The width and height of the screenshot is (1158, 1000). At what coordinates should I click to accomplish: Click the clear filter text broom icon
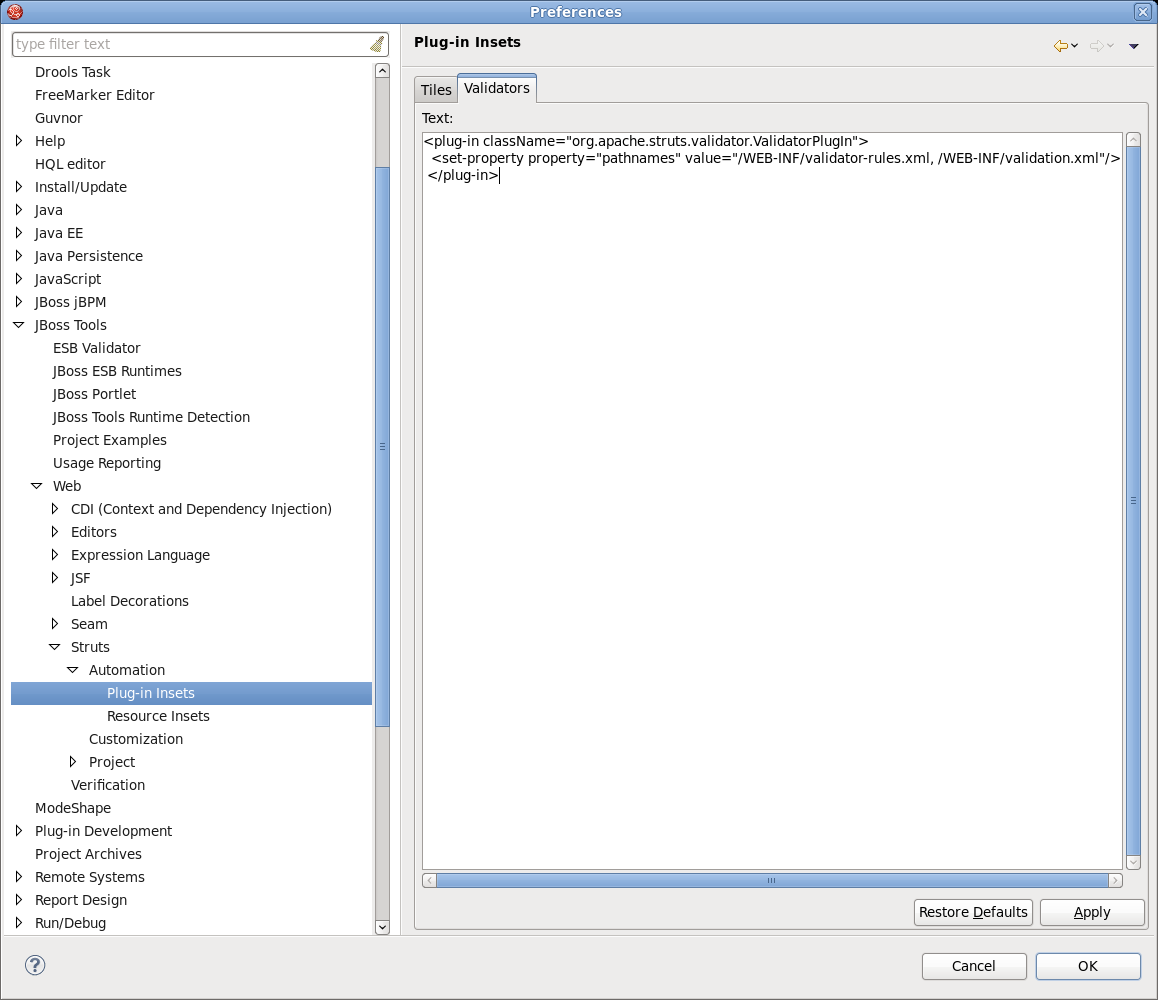[376, 44]
